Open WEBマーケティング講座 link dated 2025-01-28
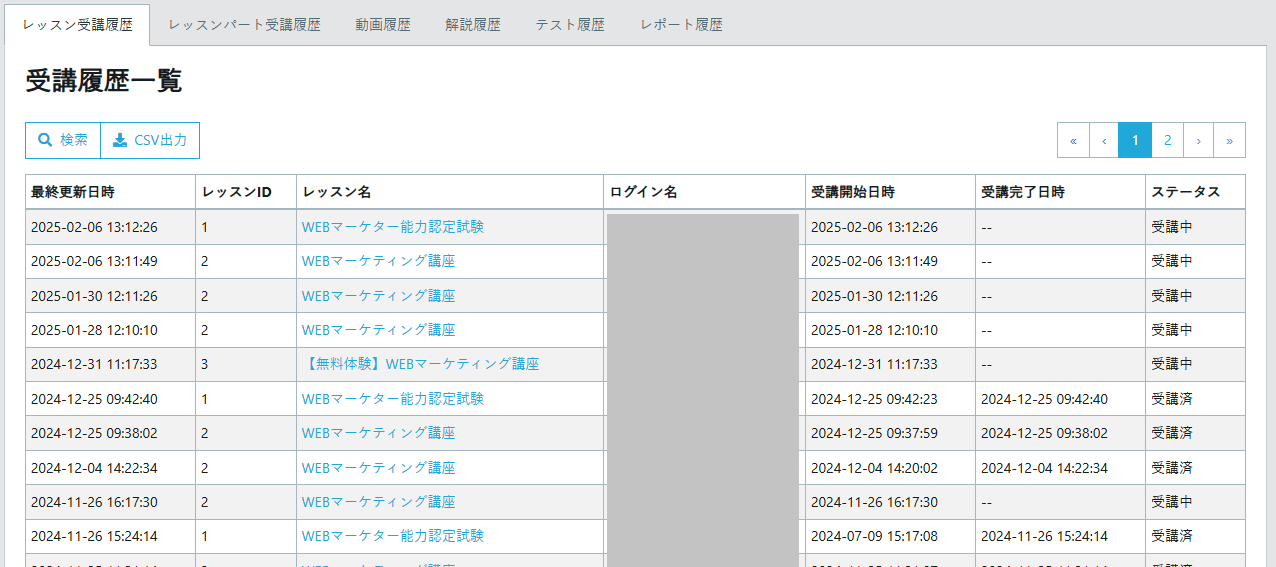Image resolution: width=1276 pixels, height=567 pixels. pyautogui.click(x=379, y=330)
